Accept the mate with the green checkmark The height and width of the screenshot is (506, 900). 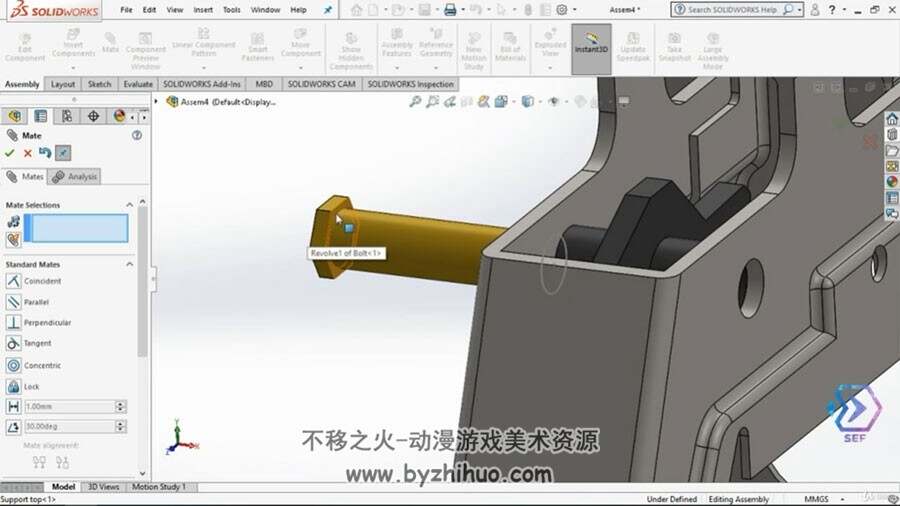(x=9, y=153)
